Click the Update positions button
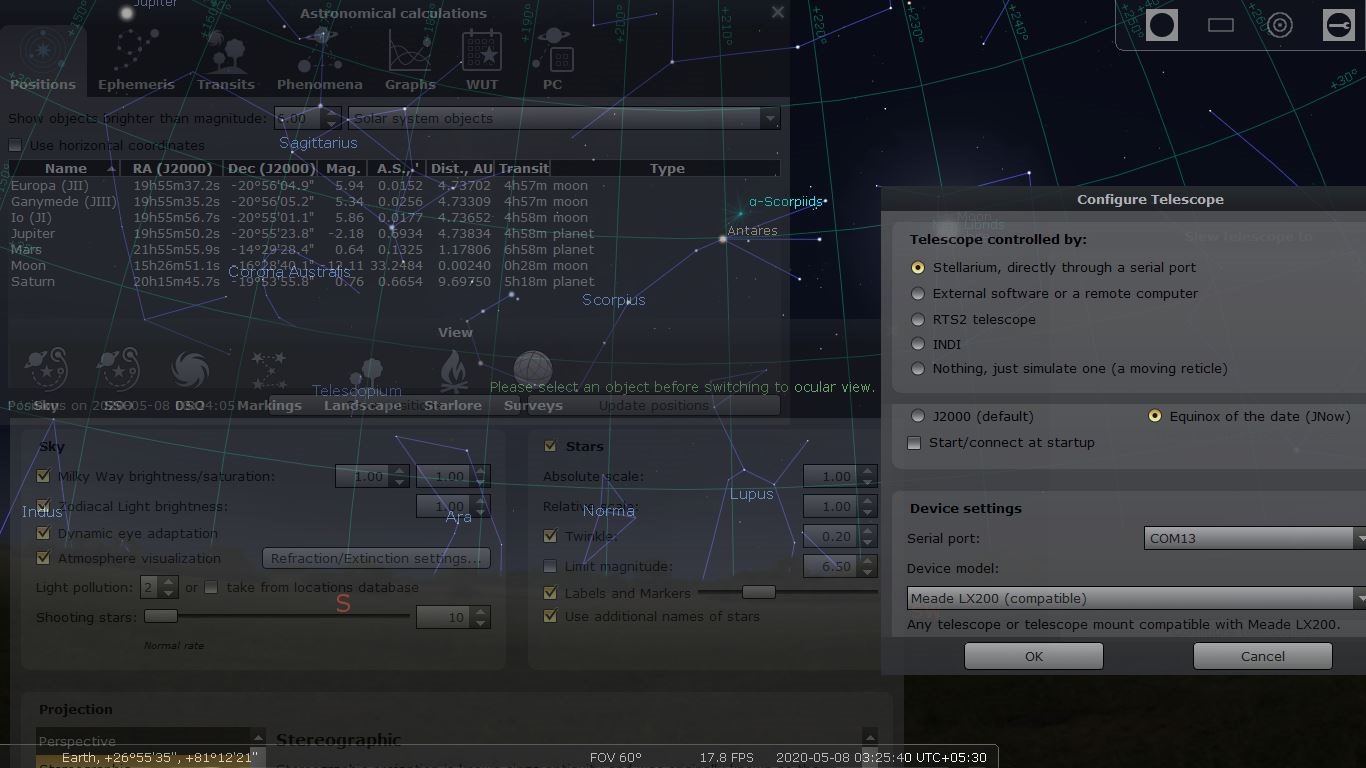The image size is (1366, 768). pyautogui.click(x=653, y=405)
